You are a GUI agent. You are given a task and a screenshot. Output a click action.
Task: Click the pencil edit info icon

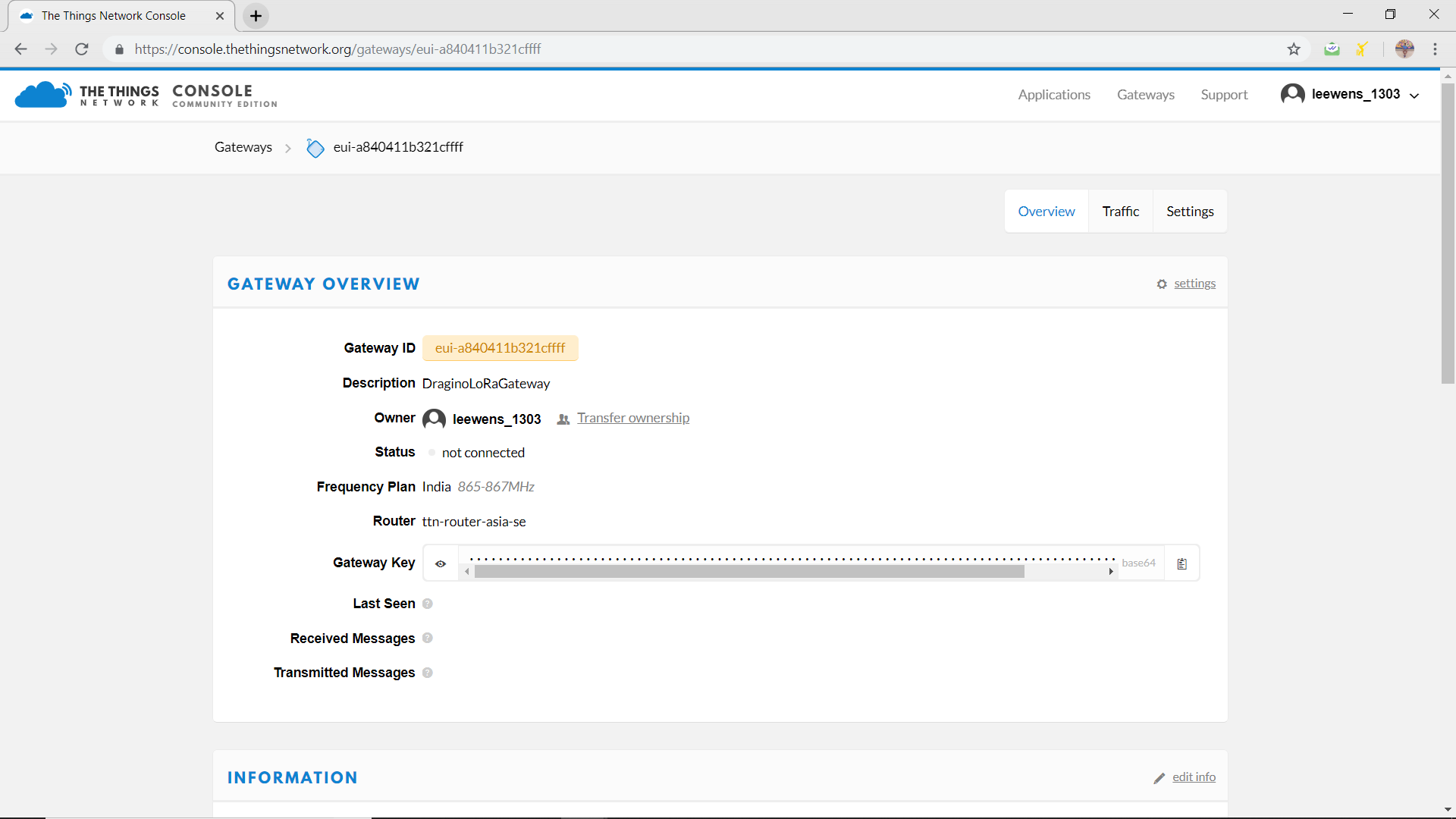click(1159, 778)
